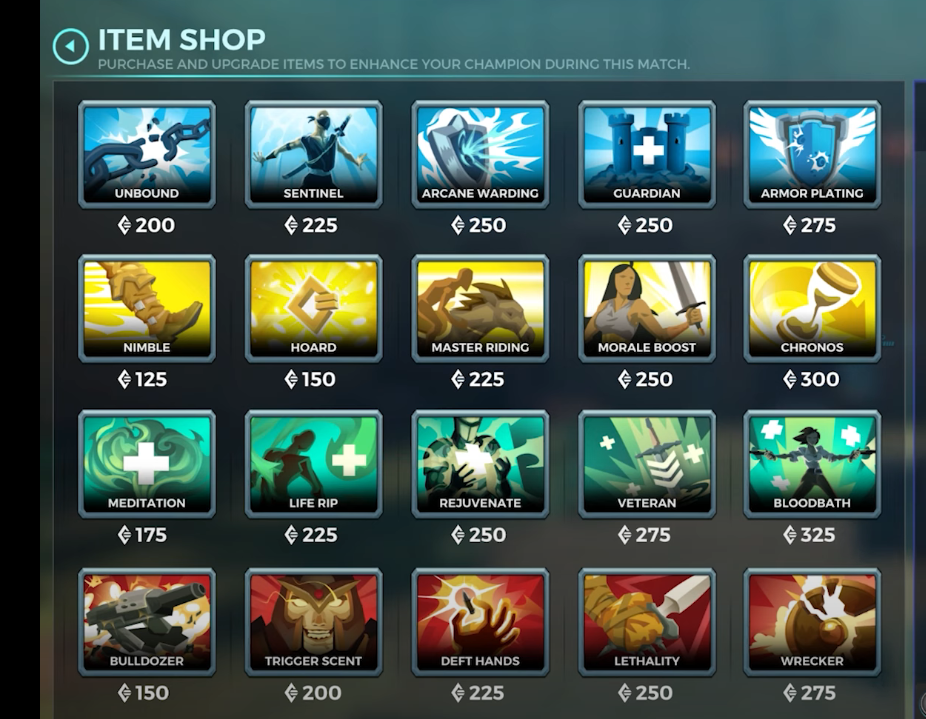This screenshot has width=926, height=719.
Task: Select the Unbound broken chain item
Action: (147, 154)
